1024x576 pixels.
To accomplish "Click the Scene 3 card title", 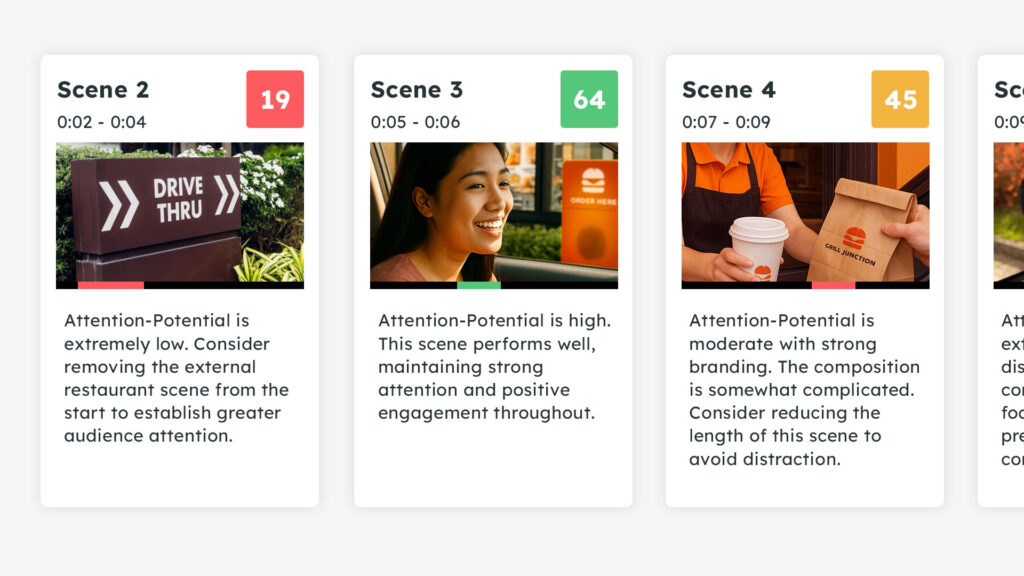I will pyautogui.click(x=416, y=90).
